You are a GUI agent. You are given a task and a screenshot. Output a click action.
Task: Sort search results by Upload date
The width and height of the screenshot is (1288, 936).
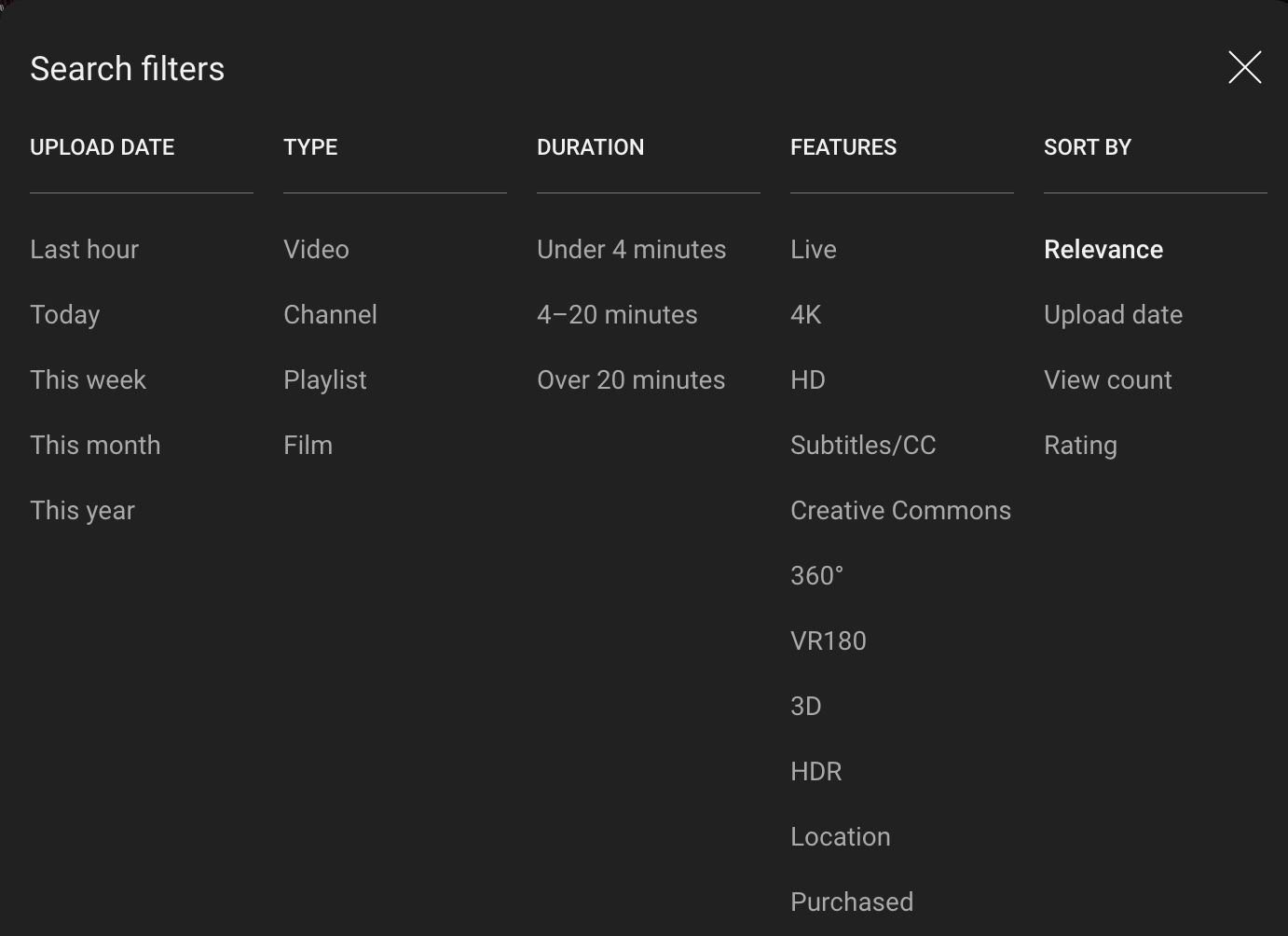click(1113, 314)
